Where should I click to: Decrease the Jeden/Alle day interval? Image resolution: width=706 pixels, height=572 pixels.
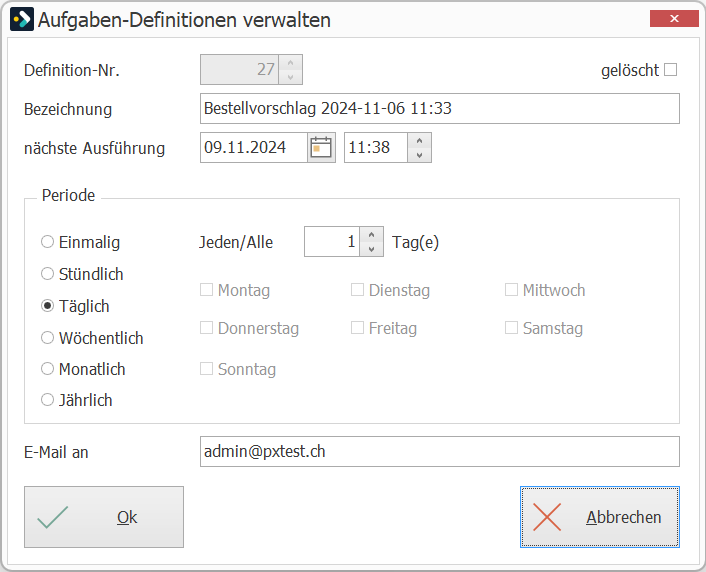(x=371, y=249)
